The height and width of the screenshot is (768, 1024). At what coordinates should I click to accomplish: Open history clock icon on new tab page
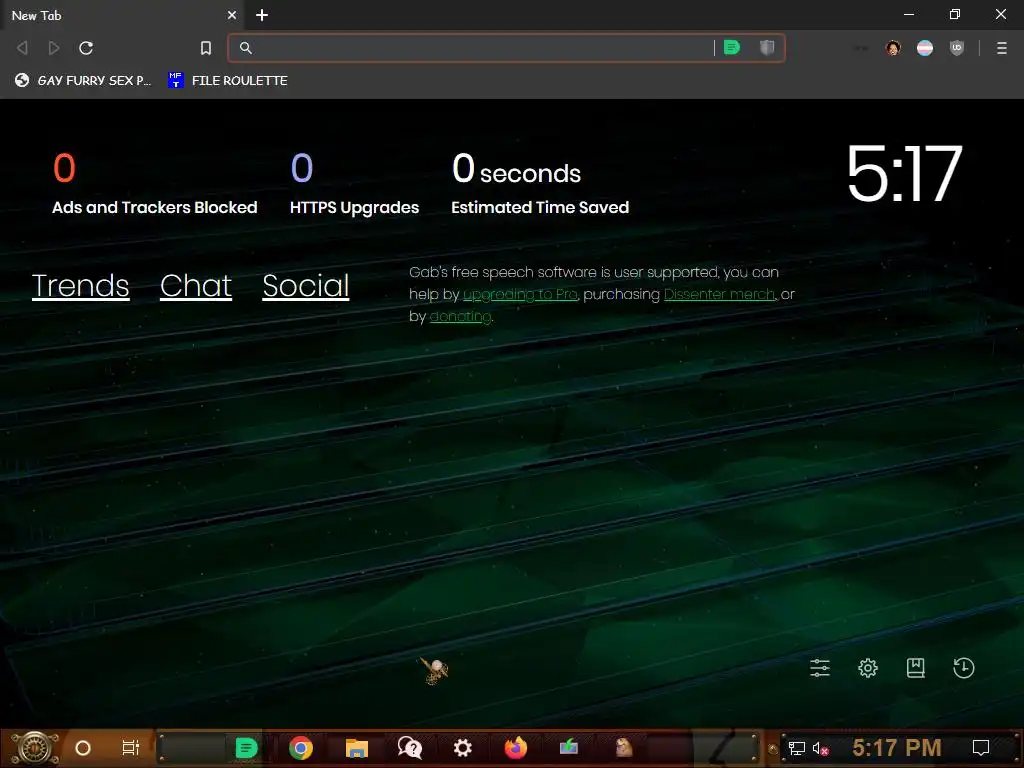[964, 668]
